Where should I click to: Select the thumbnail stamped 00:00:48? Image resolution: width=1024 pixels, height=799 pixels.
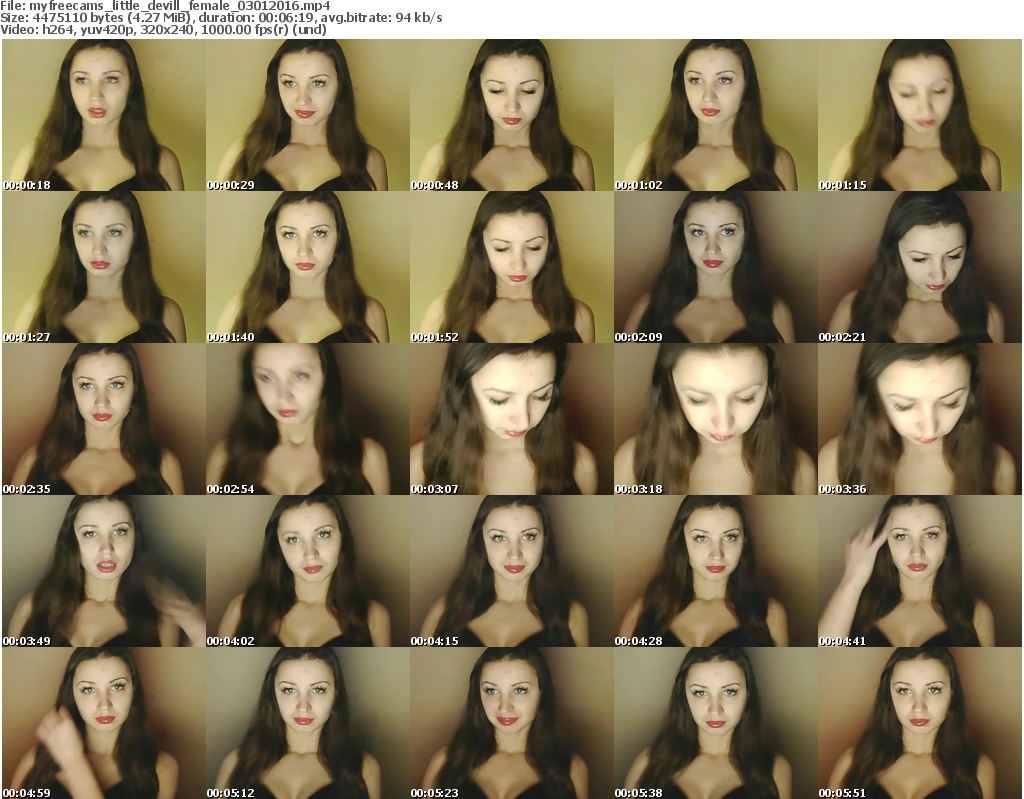pos(511,115)
